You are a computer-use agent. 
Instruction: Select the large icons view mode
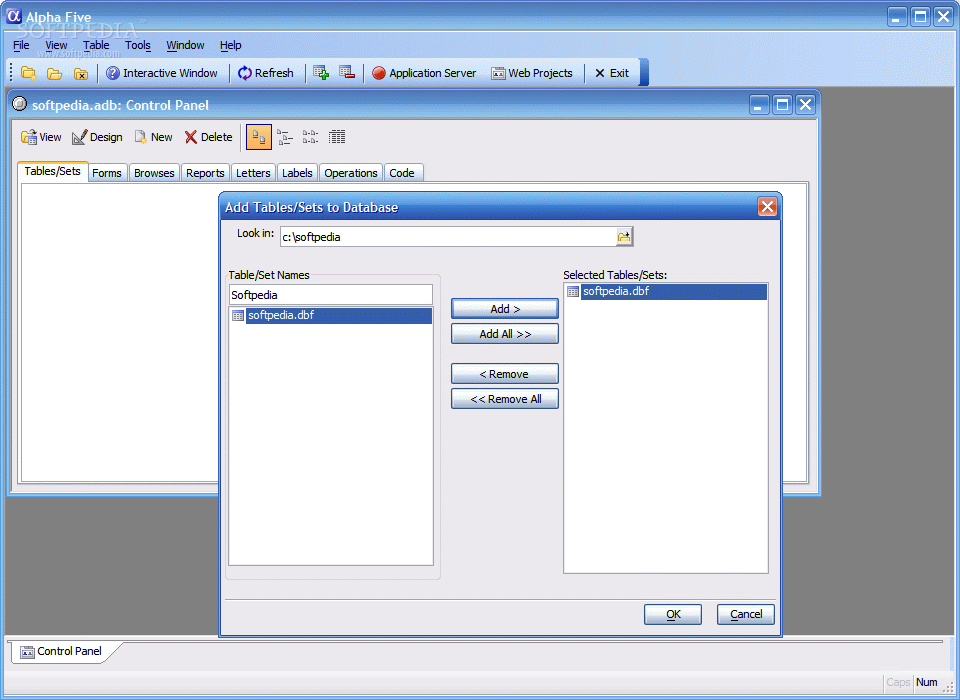[259, 137]
